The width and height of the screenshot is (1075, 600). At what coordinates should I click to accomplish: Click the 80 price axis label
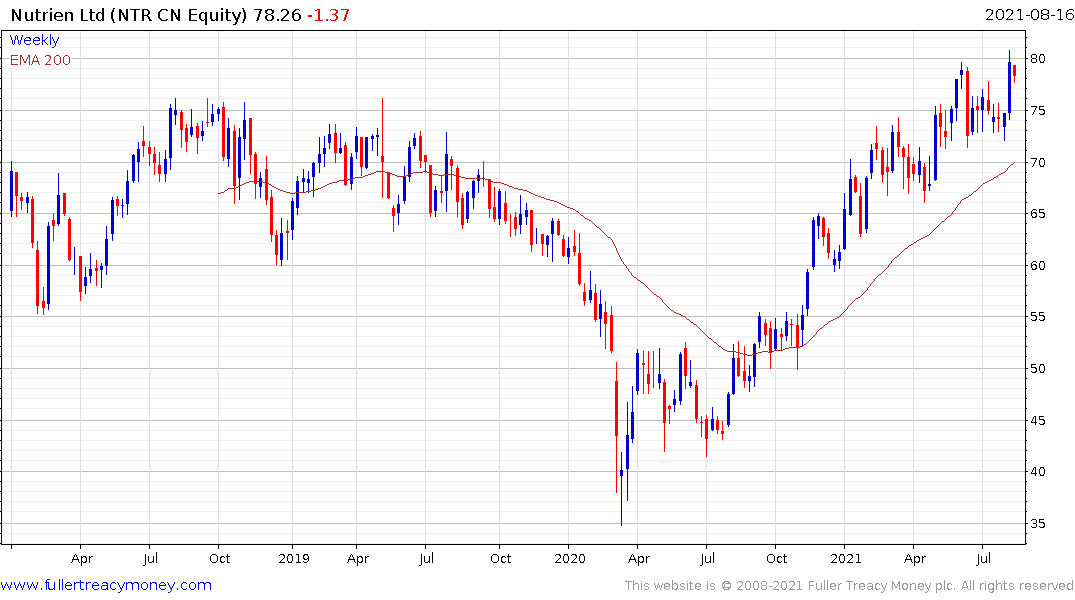tap(1038, 58)
